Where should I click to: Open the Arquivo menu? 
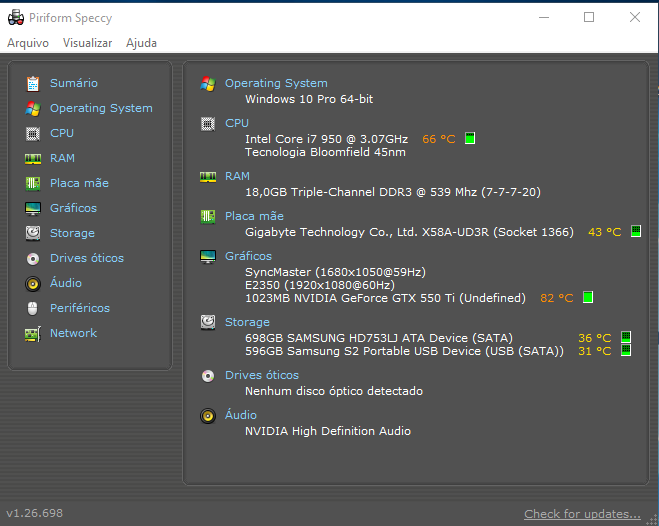28,43
